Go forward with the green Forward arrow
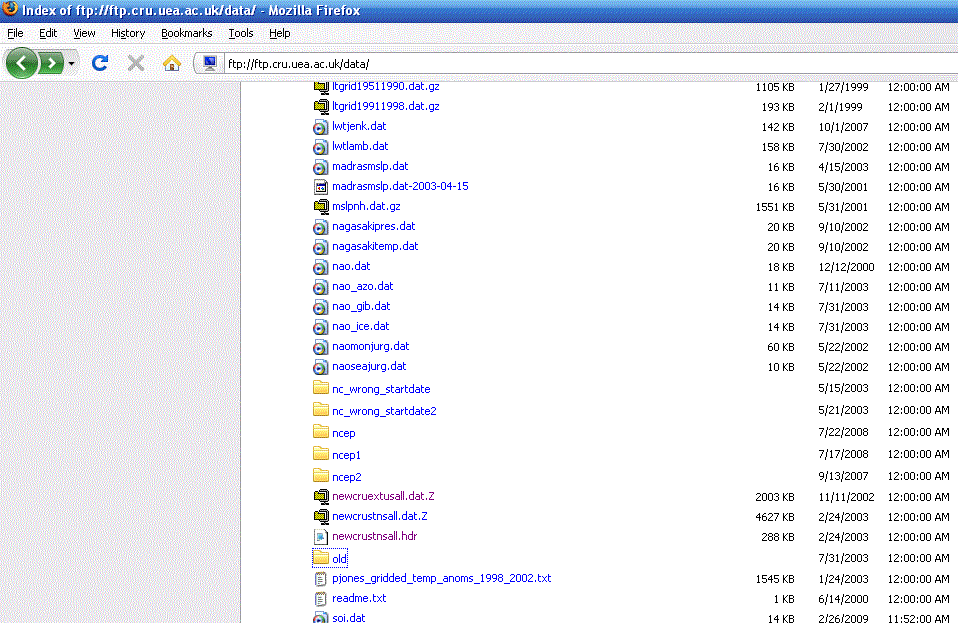Image resolution: width=958 pixels, height=642 pixels. pos(51,63)
